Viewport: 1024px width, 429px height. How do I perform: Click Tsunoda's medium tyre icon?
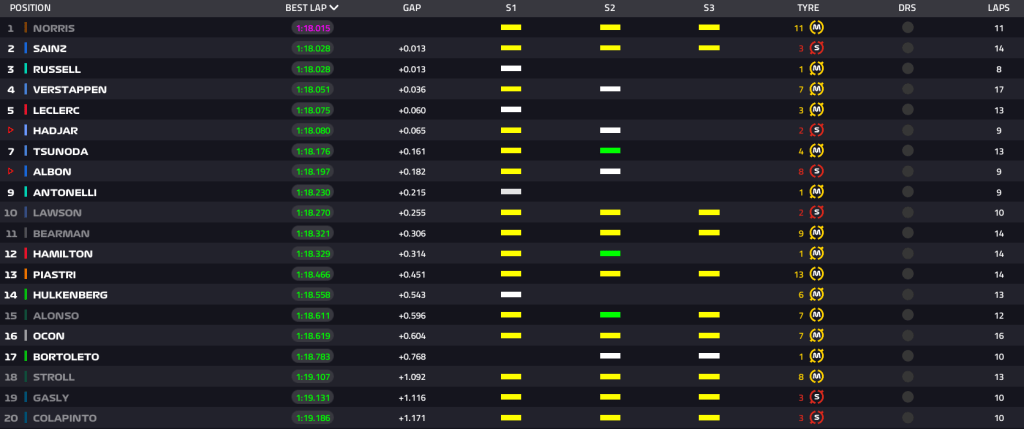click(x=816, y=151)
